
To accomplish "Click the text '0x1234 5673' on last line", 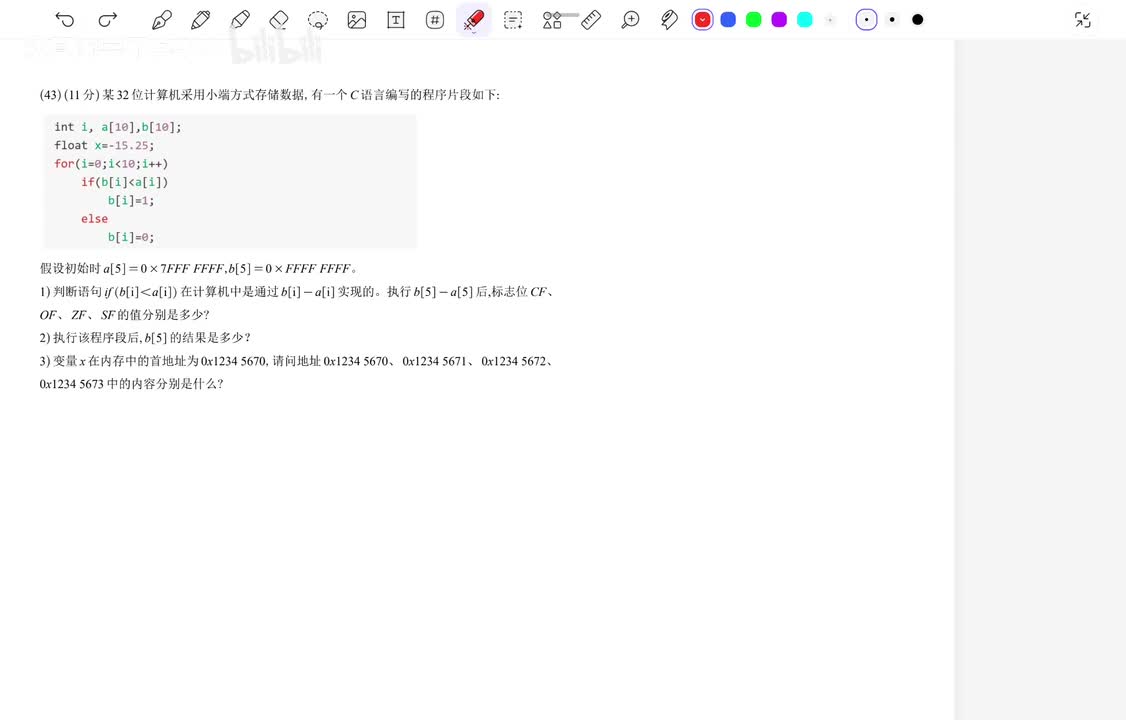I will [x=72, y=384].
